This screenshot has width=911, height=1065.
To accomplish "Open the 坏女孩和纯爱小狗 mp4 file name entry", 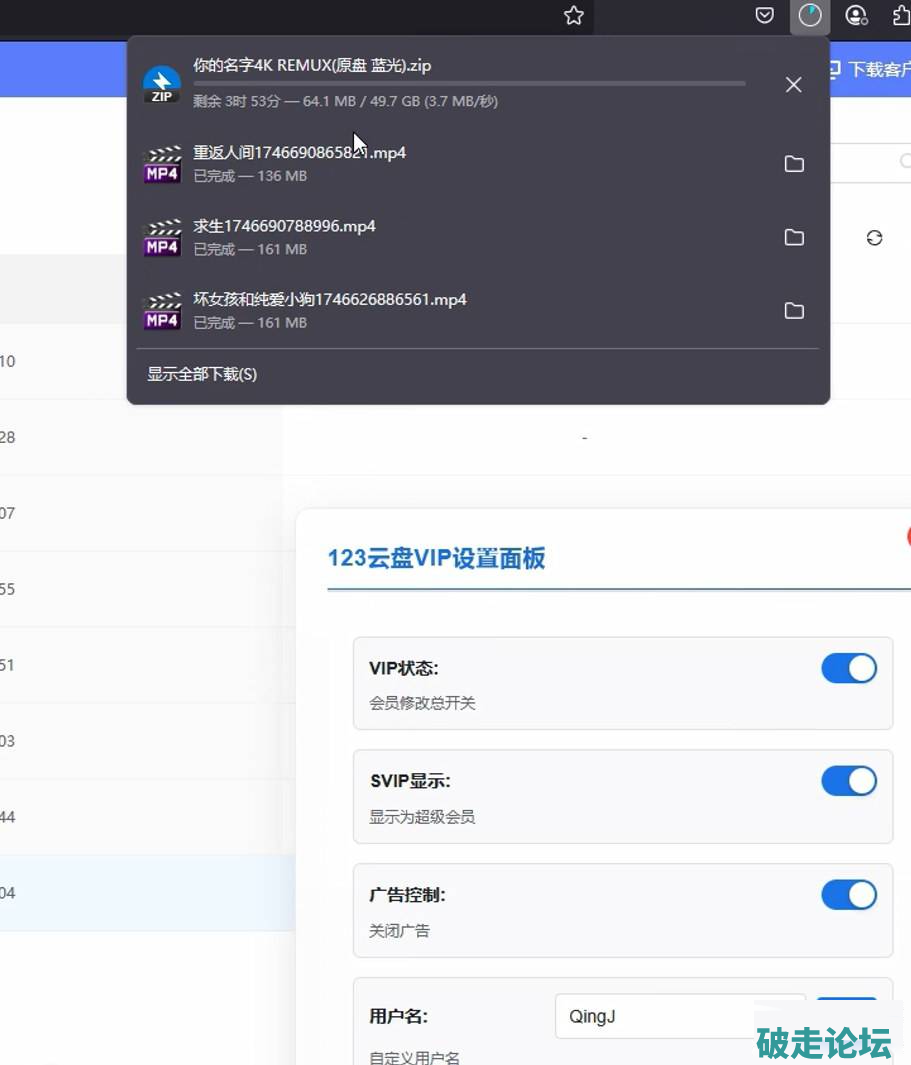I will [x=329, y=300].
